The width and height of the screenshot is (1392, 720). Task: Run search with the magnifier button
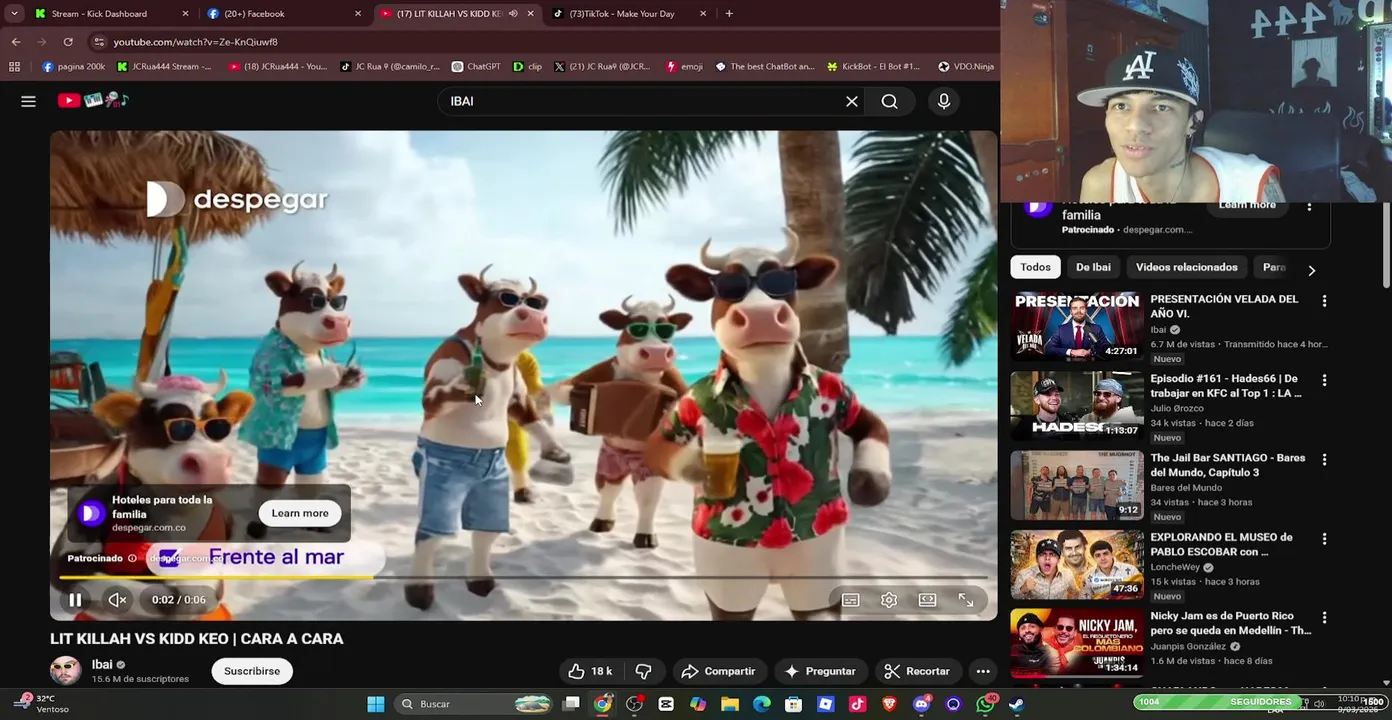(x=889, y=101)
